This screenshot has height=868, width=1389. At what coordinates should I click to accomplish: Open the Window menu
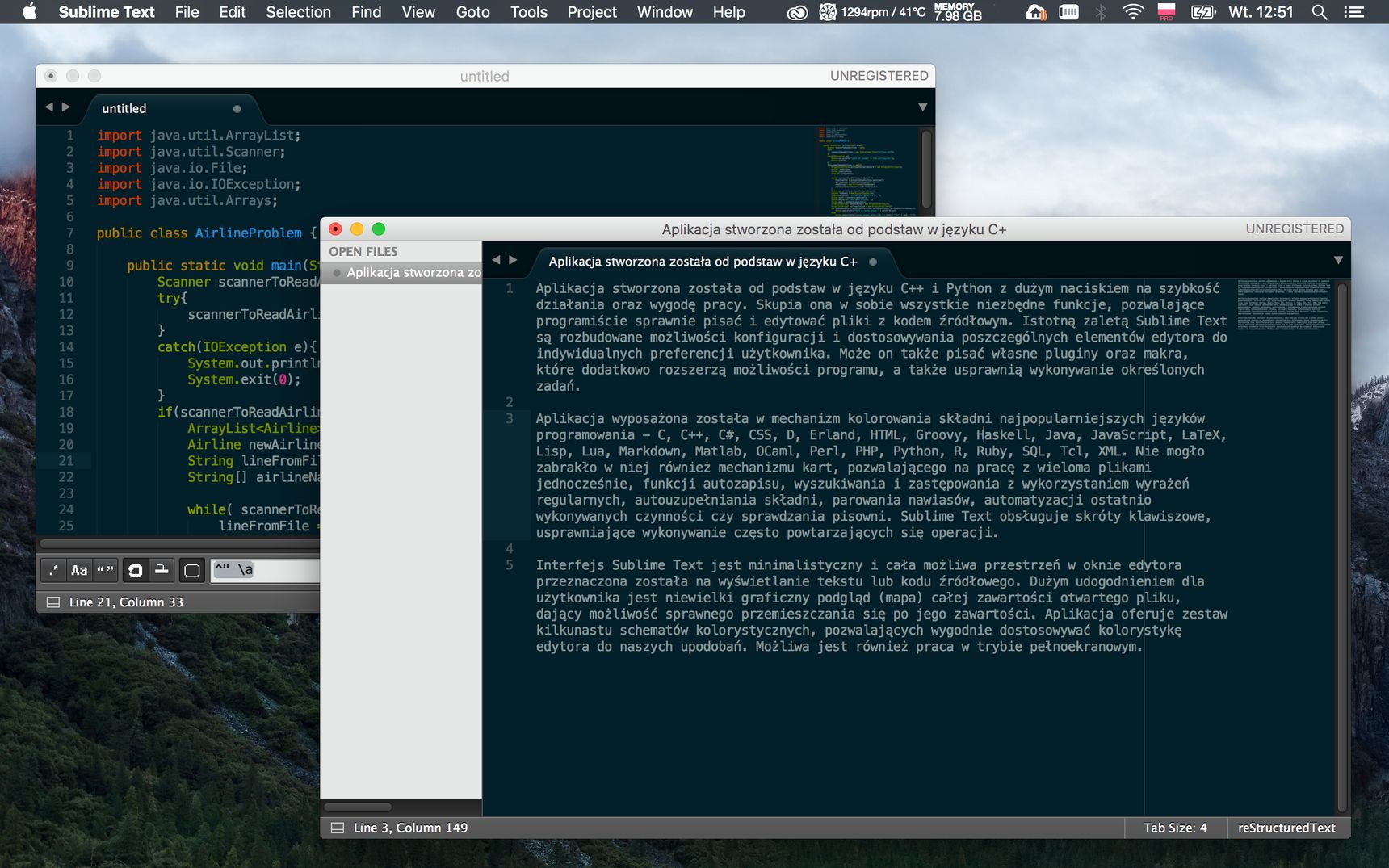[x=665, y=12]
